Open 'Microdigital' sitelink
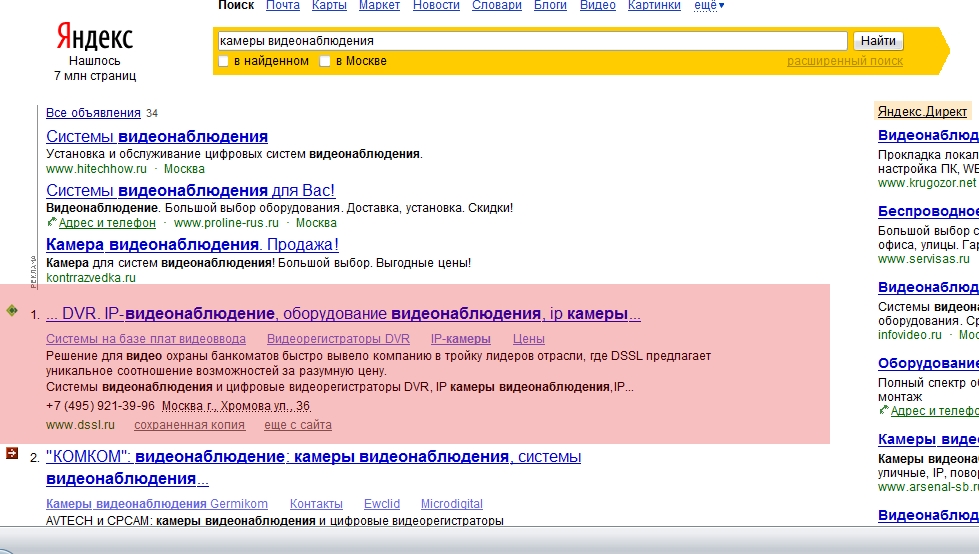Viewport: 979px width, 554px height. (x=452, y=504)
